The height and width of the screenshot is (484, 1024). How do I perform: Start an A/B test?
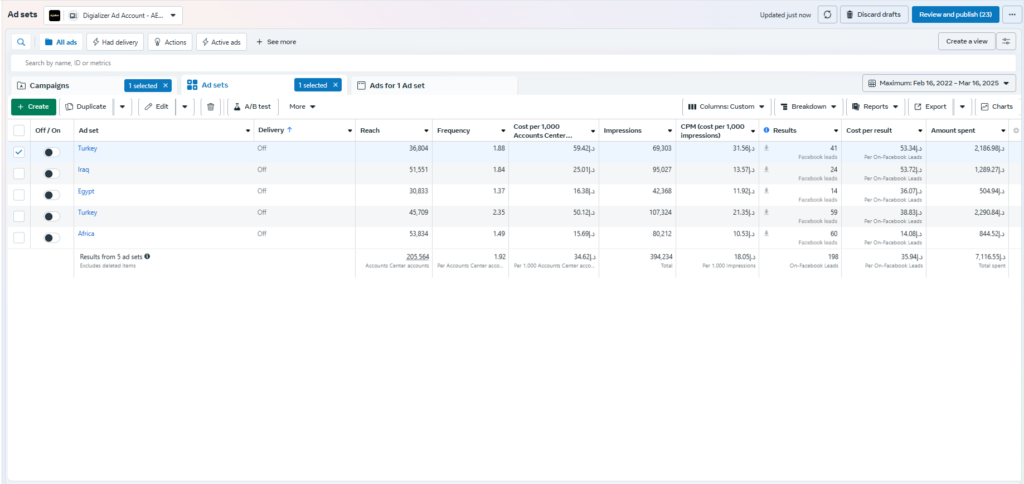[252, 106]
